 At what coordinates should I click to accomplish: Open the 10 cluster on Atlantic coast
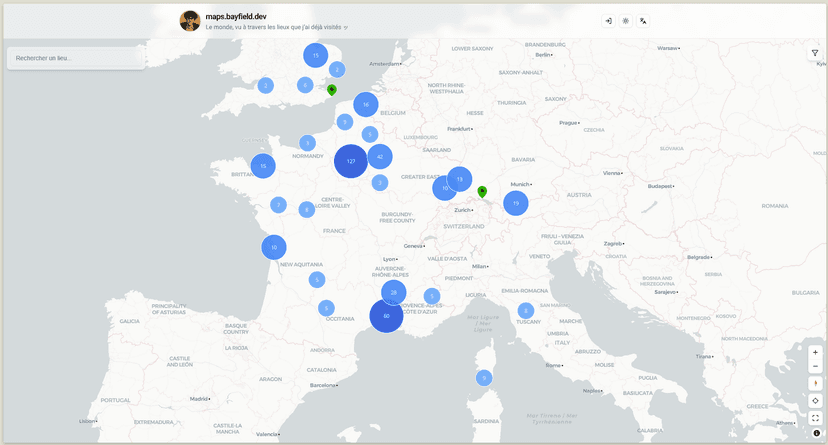(274, 247)
